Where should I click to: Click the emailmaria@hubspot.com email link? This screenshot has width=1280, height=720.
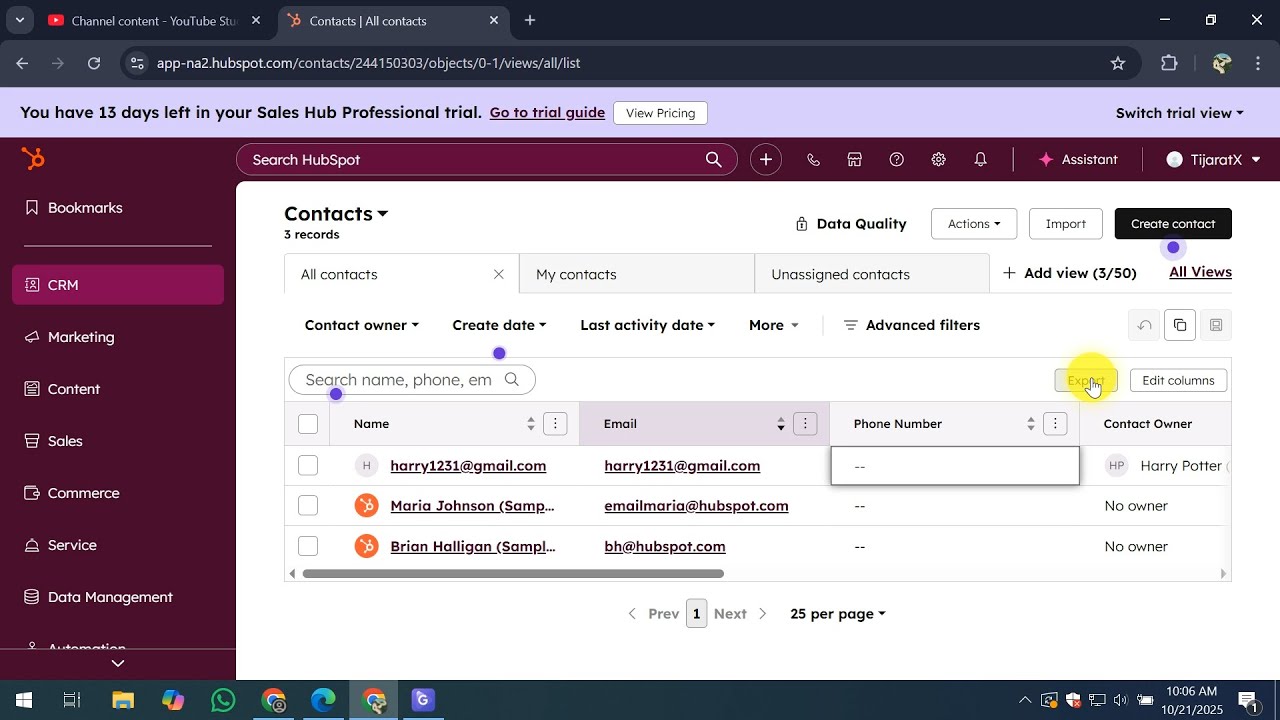696,506
